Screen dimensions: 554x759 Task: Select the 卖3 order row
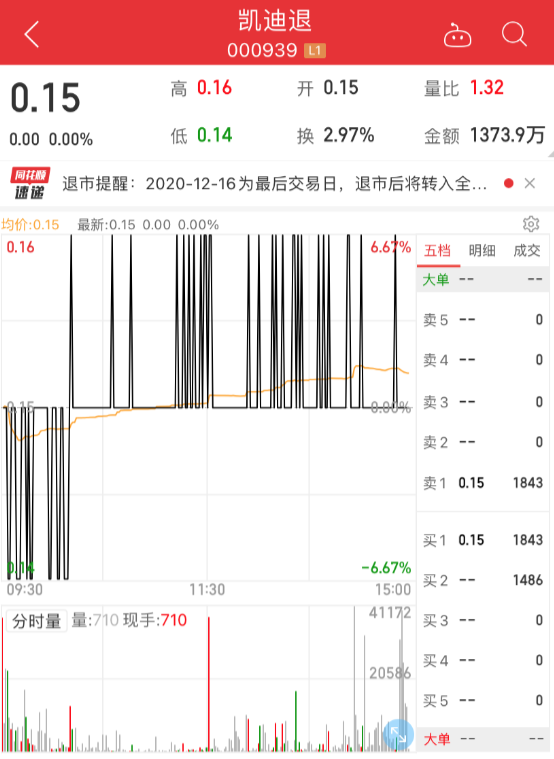(x=483, y=402)
